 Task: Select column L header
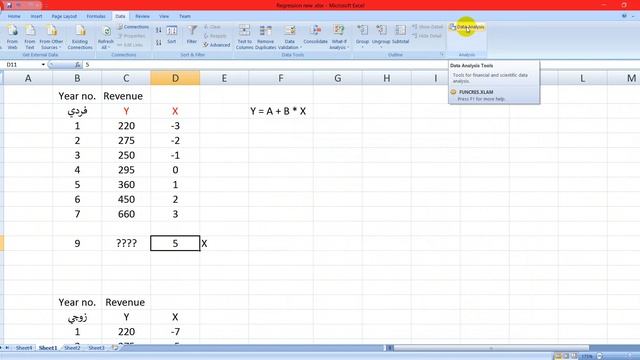point(582,78)
